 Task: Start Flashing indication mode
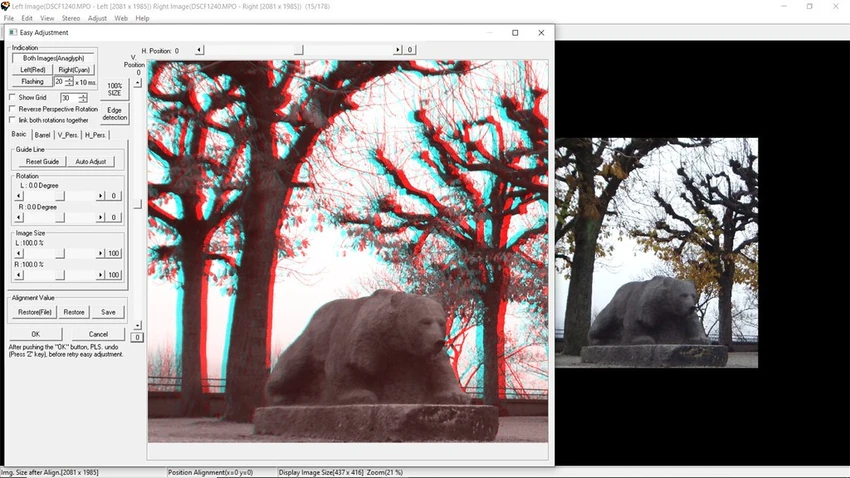point(33,82)
